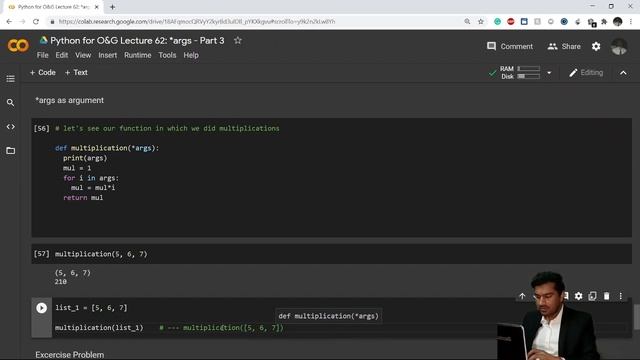Run the list_1 code cell

tap(41, 308)
